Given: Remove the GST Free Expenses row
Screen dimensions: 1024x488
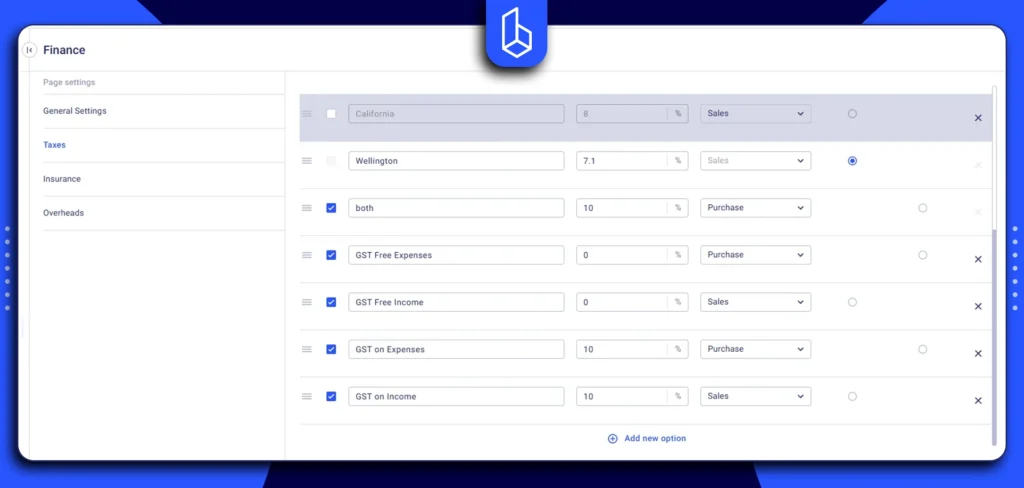Looking at the screenshot, I should click(977, 259).
